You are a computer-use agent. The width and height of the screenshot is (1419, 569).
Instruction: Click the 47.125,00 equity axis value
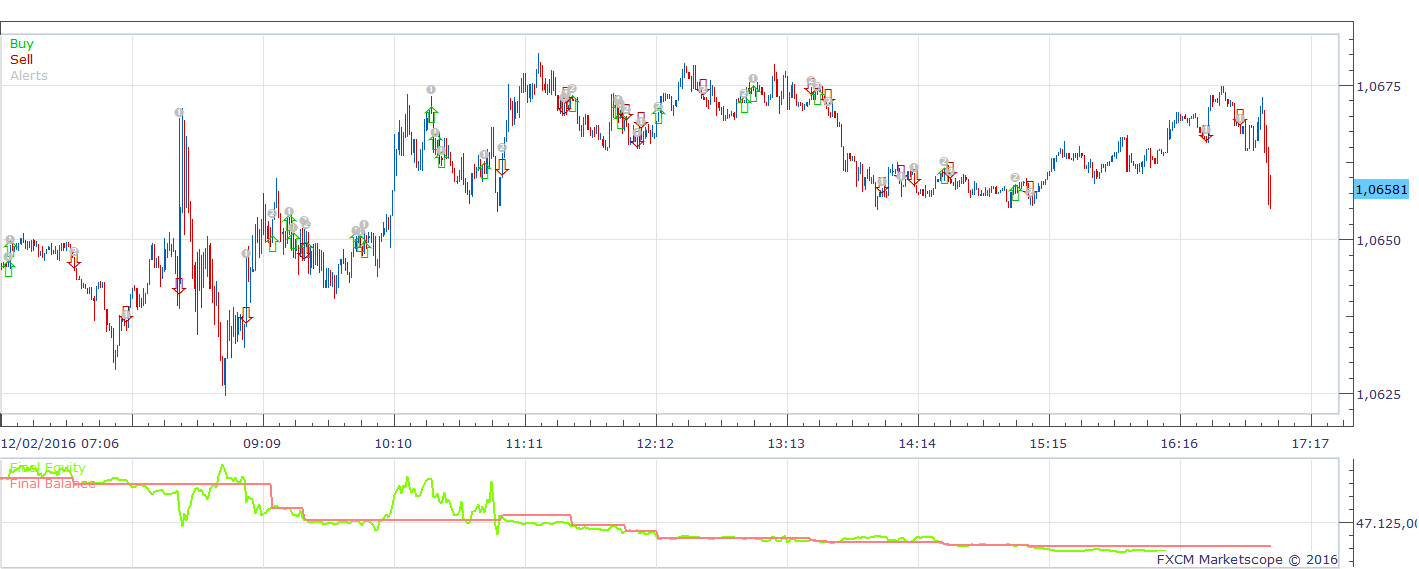(1386, 523)
